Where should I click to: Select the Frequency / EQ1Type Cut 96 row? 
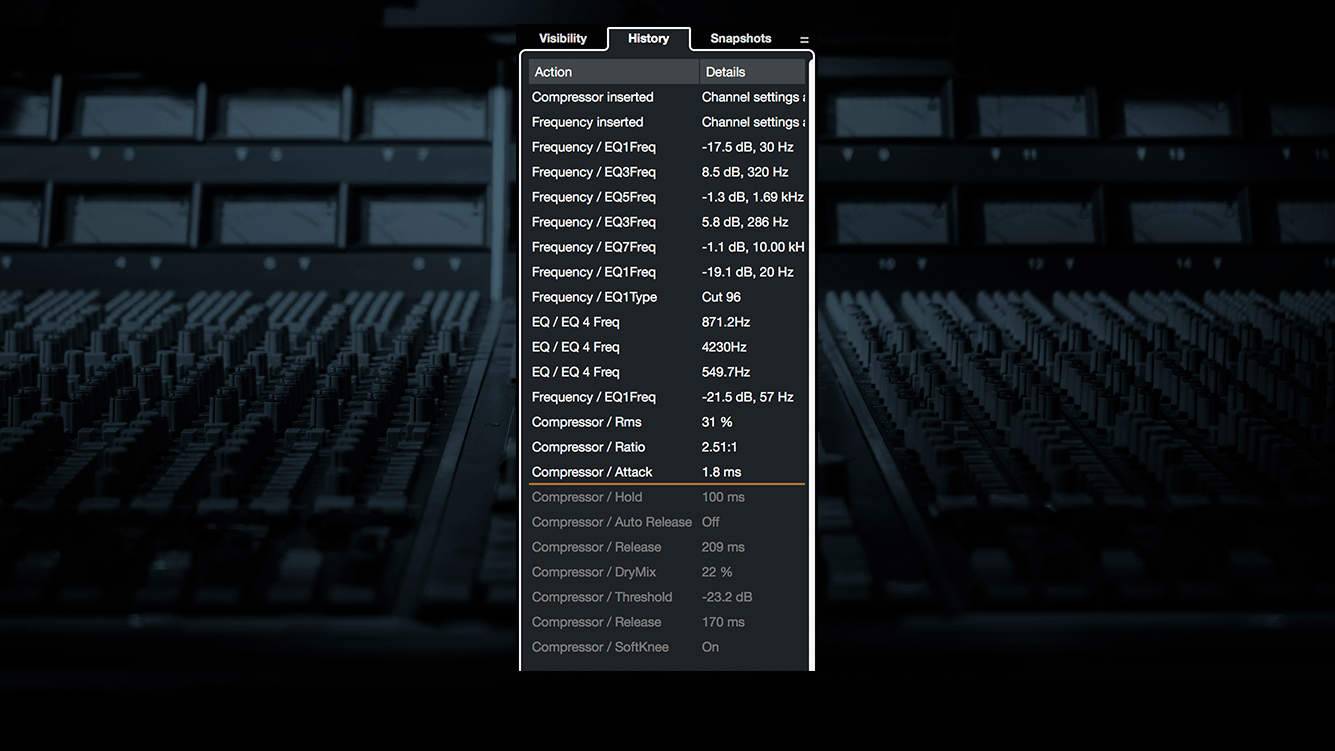coord(667,297)
